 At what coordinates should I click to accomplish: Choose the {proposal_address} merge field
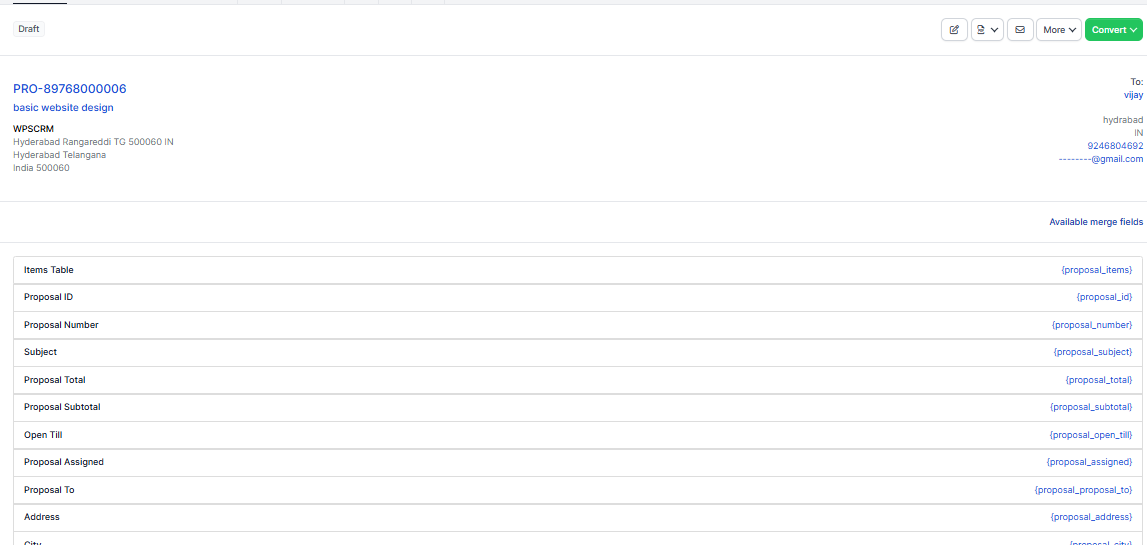point(1091,517)
